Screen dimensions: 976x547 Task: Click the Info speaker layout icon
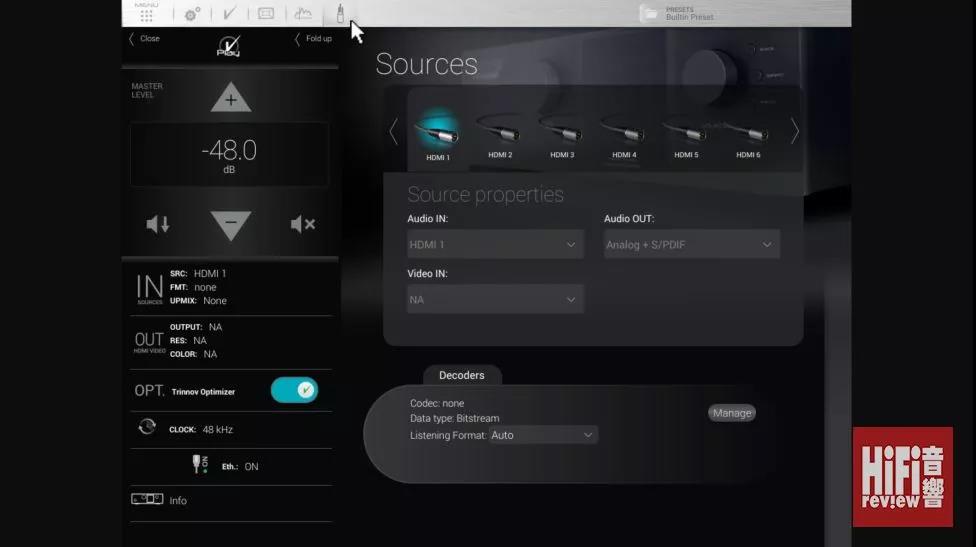point(147,499)
